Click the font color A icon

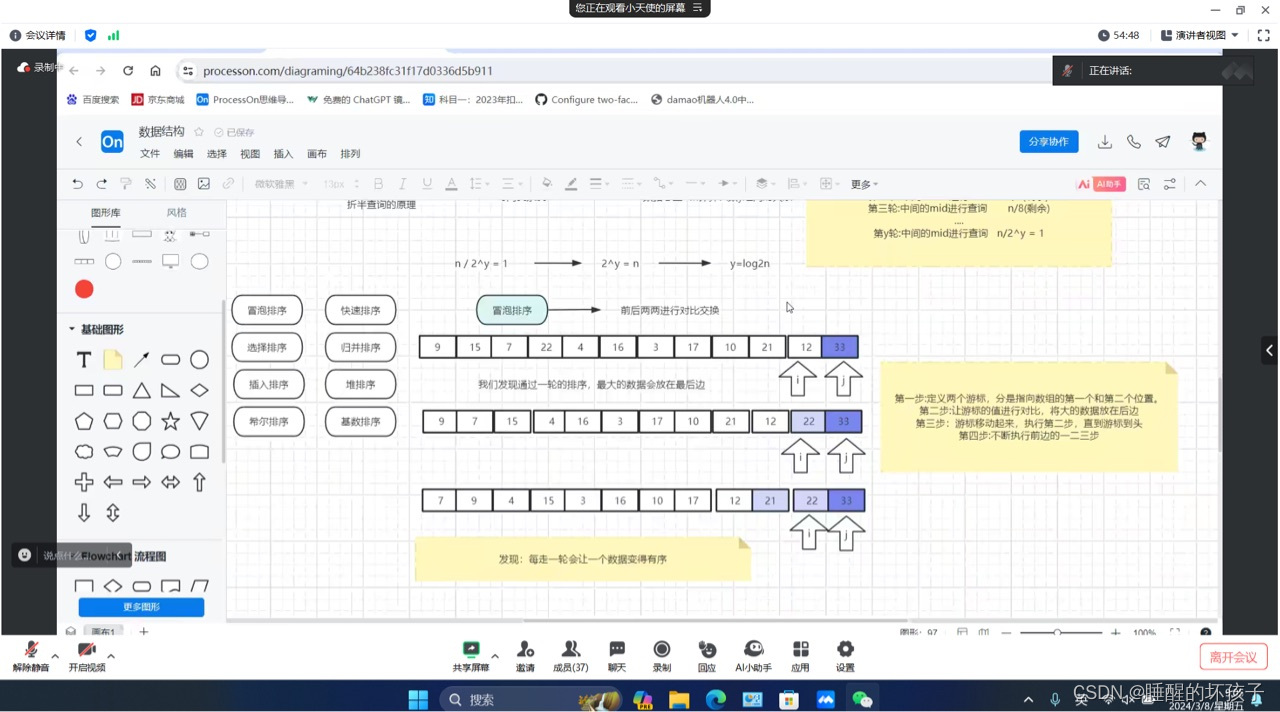(451, 184)
